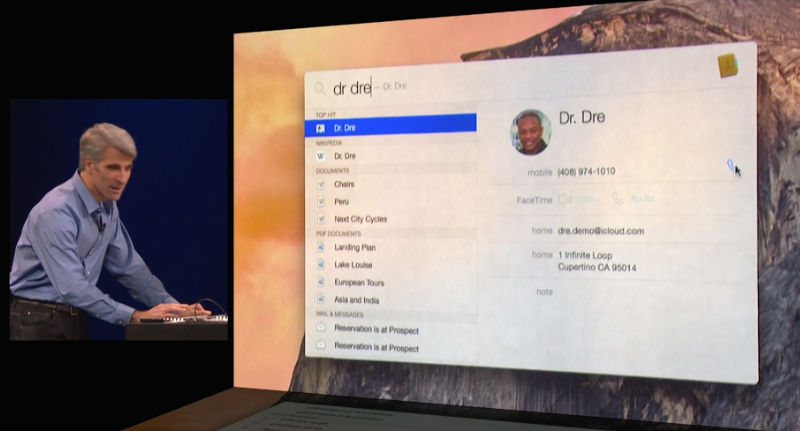Screen dimensions: 800x431
Task: Click the document icon next to Next City Cycles
Action: pyautogui.click(x=321, y=219)
